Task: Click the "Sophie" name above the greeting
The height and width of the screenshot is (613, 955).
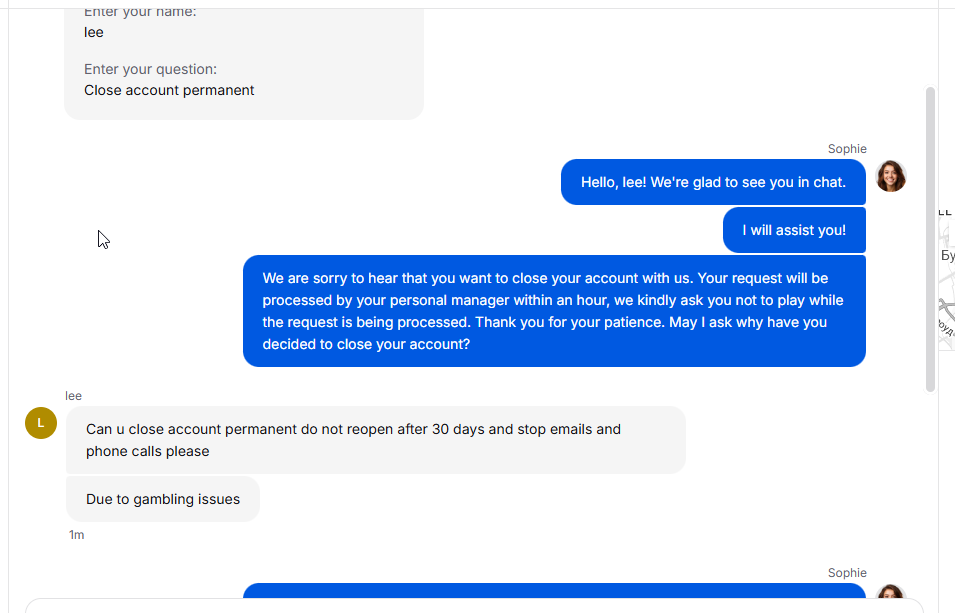Action: pyautogui.click(x=847, y=149)
